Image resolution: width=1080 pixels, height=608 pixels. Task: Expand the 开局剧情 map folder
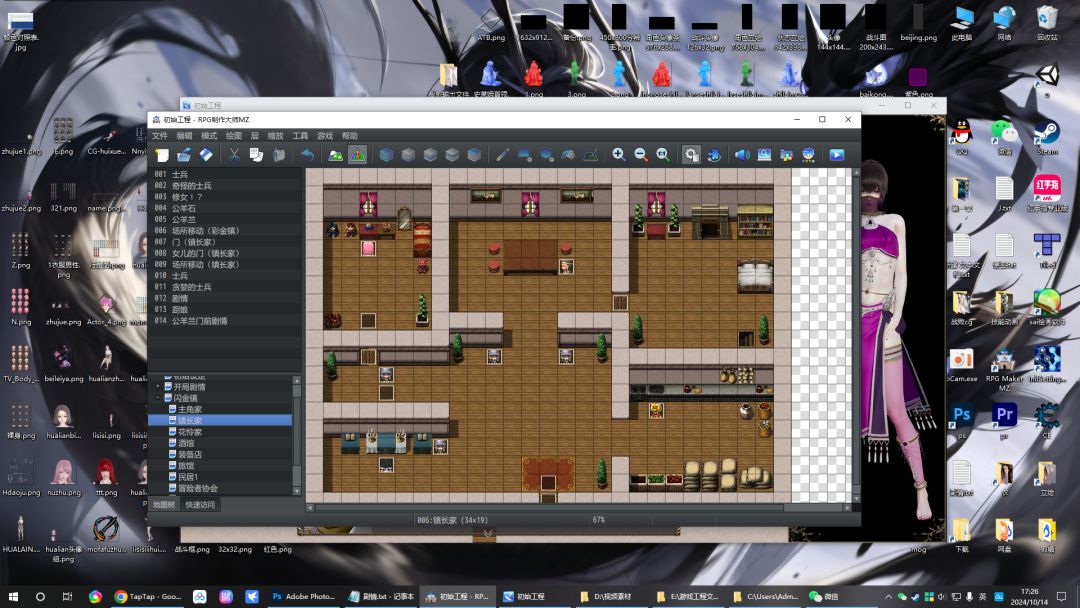pos(158,387)
